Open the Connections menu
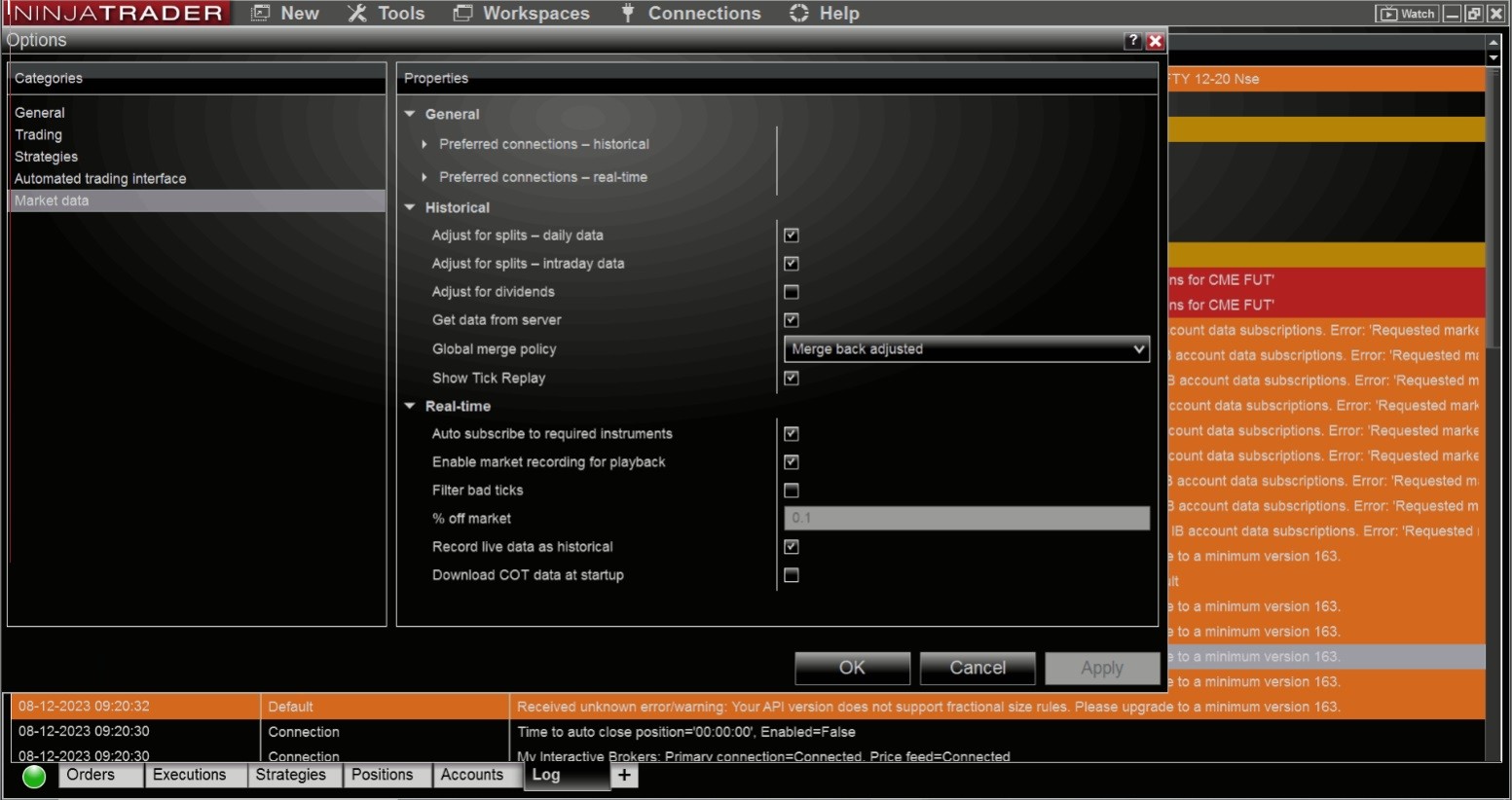 [x=691, y=14]
